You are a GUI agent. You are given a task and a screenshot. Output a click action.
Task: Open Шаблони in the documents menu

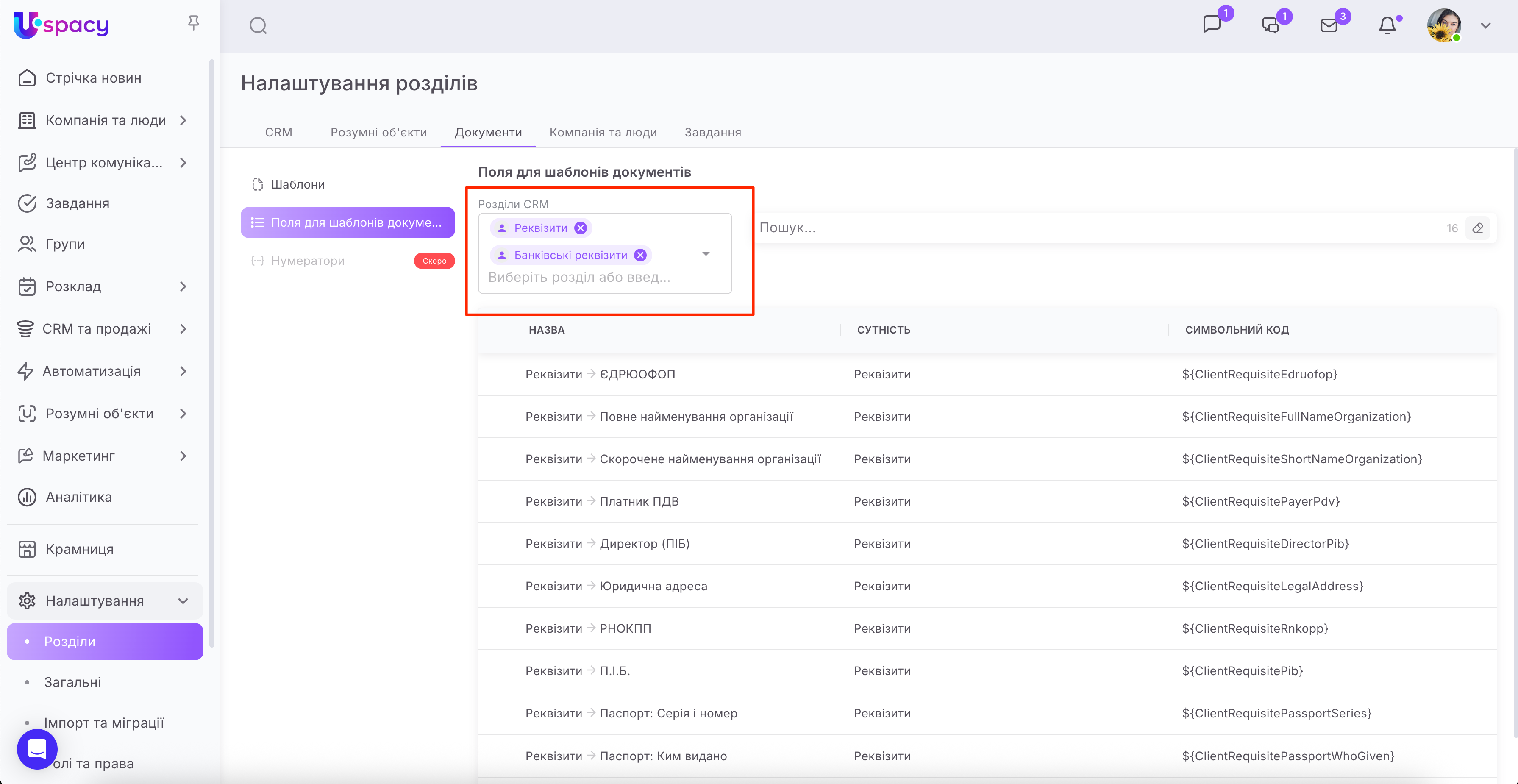297,184
